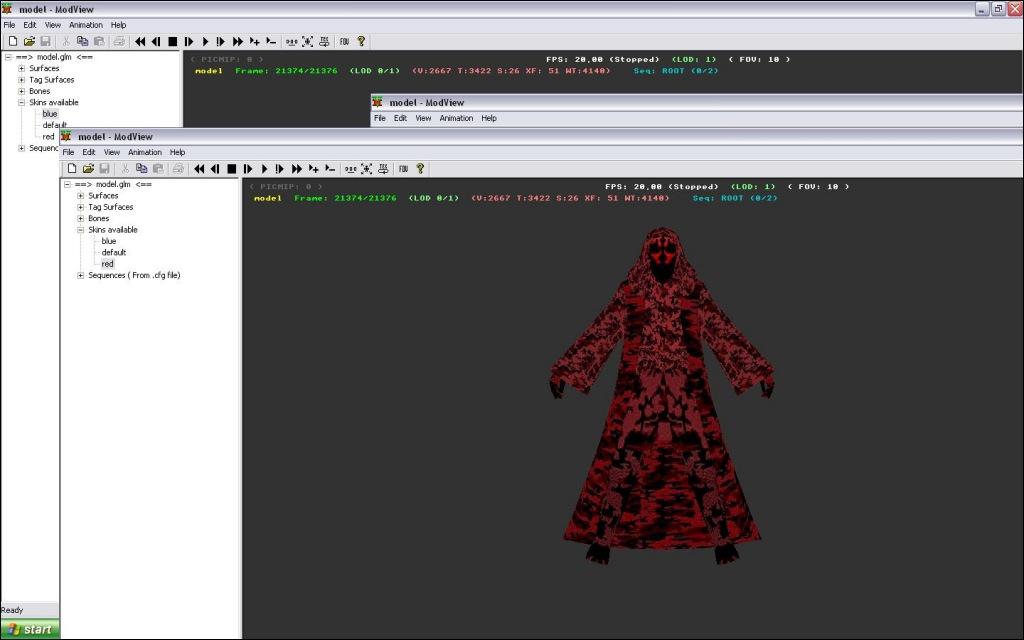Fast-forward to end in front window toolbar
Viewport: 1024px width, 640px height.
click(297, 169)
